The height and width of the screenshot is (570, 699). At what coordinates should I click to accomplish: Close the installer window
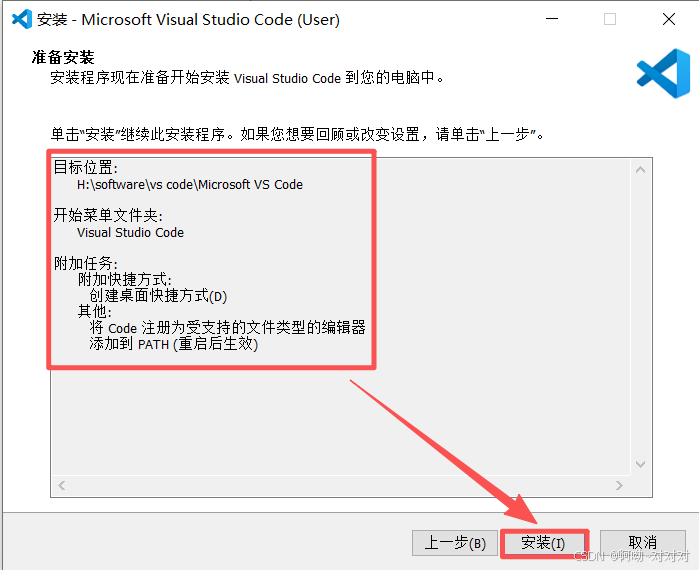point(669,19)
